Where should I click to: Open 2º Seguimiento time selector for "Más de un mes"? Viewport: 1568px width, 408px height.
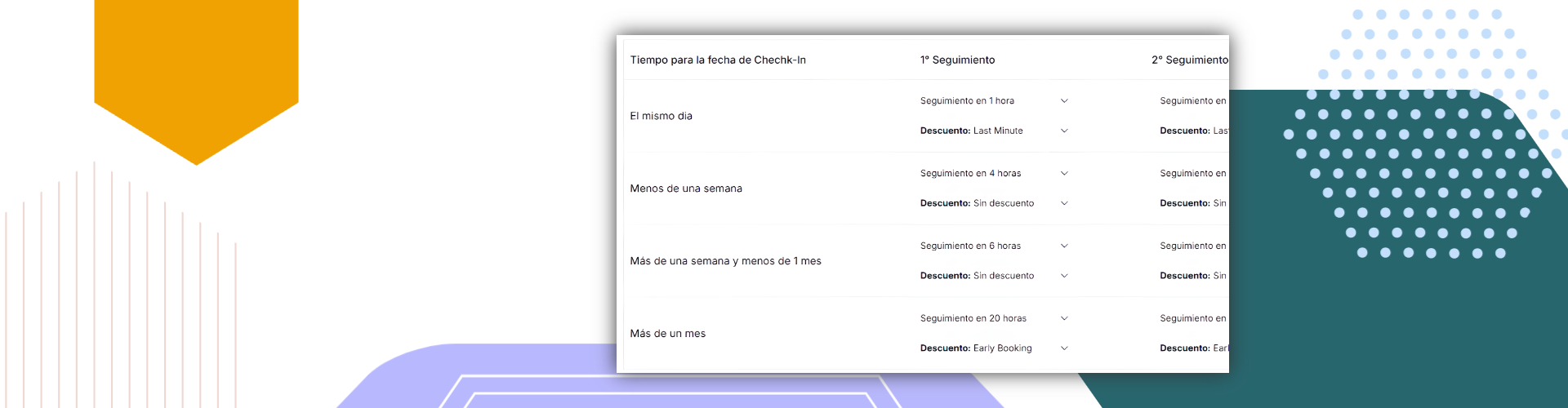(x=1192, y=319)
